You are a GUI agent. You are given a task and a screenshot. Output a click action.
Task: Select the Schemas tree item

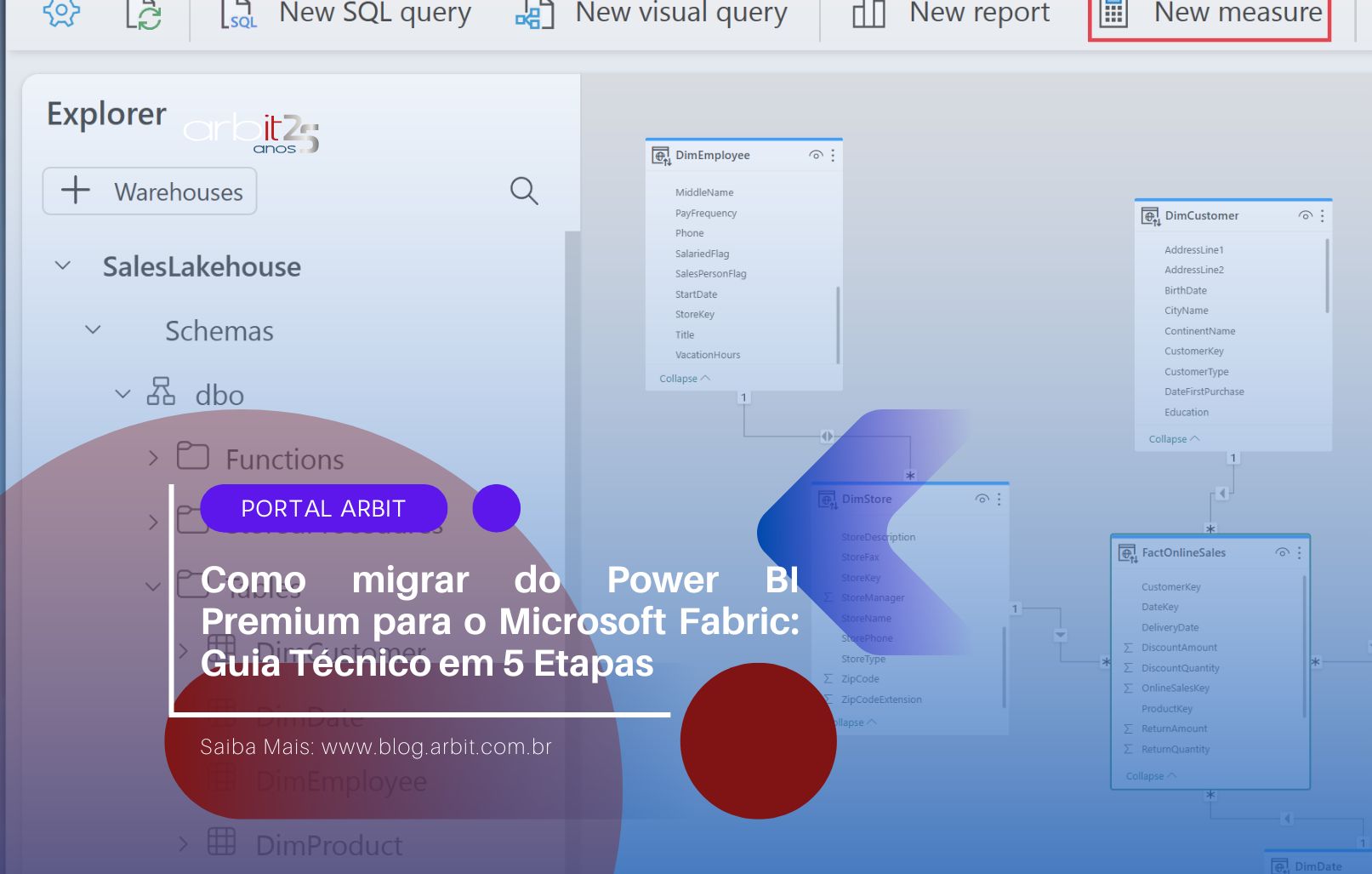[219, 330]
